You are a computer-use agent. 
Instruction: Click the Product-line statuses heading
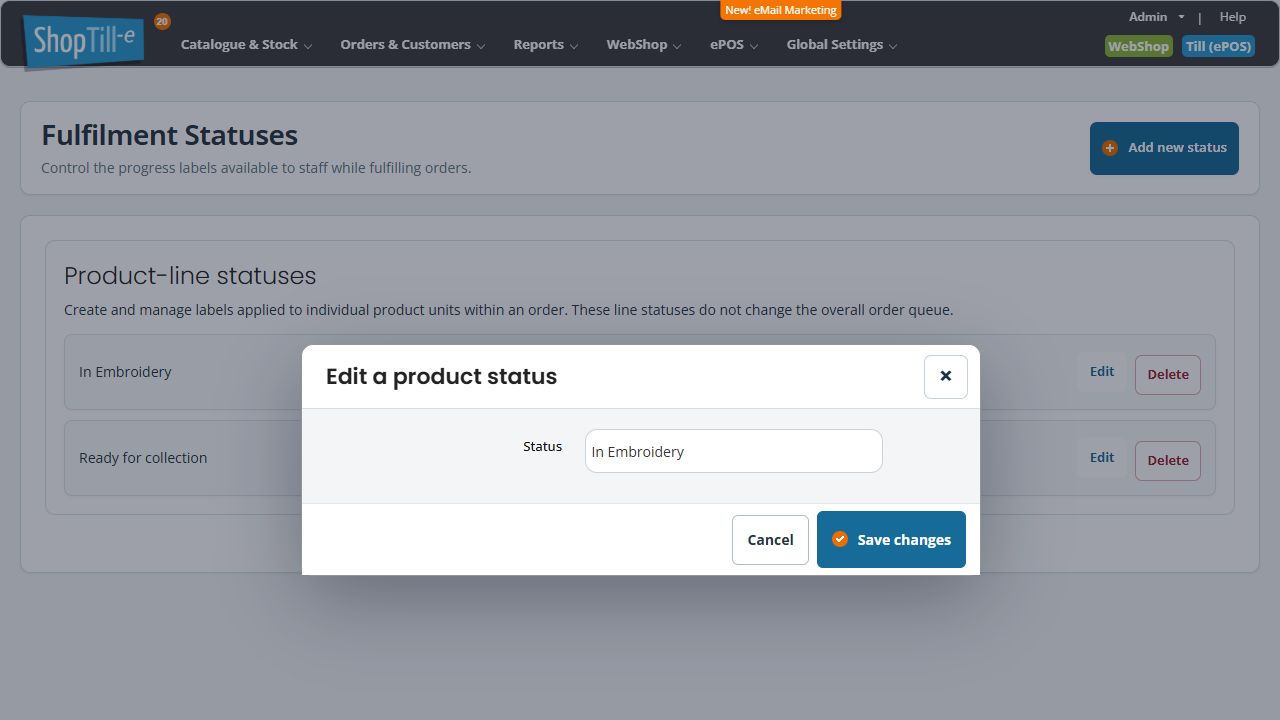point(190,276)
